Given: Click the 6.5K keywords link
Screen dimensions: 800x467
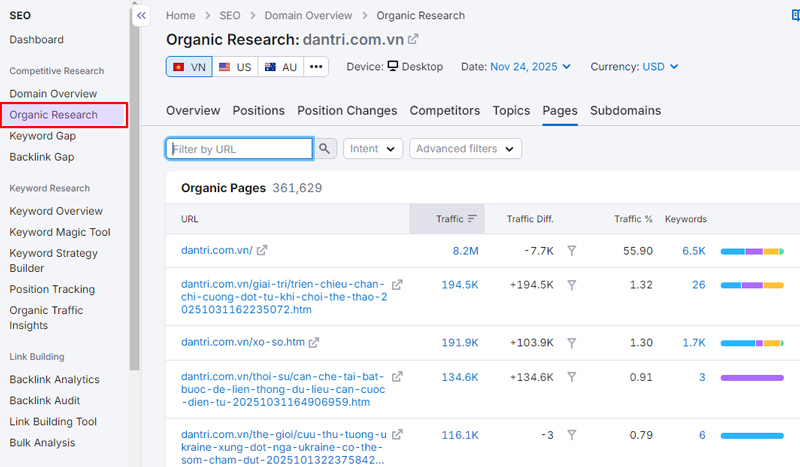Looking at the screenshot, I should [694, 251].
